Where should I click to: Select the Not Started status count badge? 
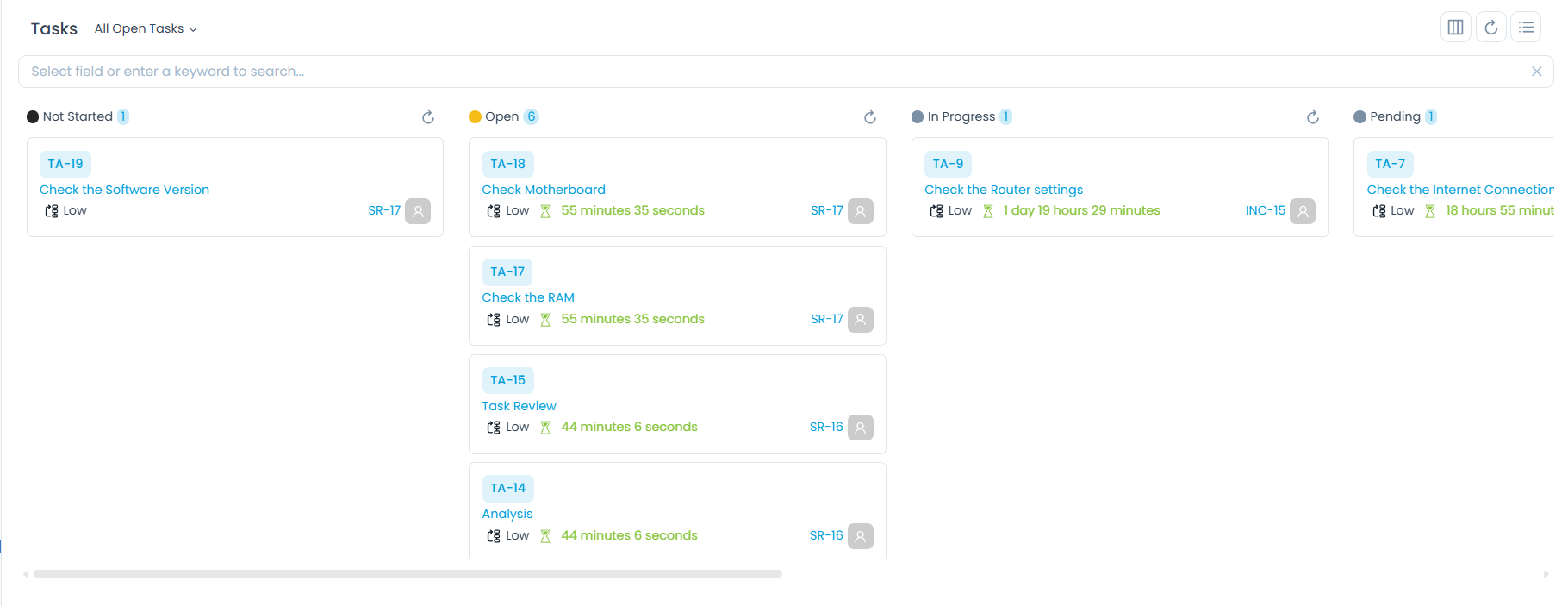[x=122, y=116]
